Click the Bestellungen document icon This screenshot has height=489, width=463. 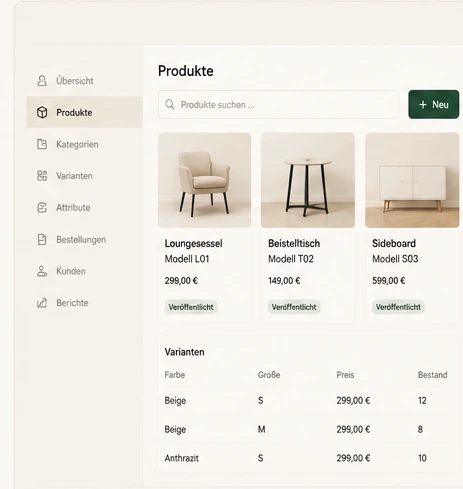click(x=42, y=239)
